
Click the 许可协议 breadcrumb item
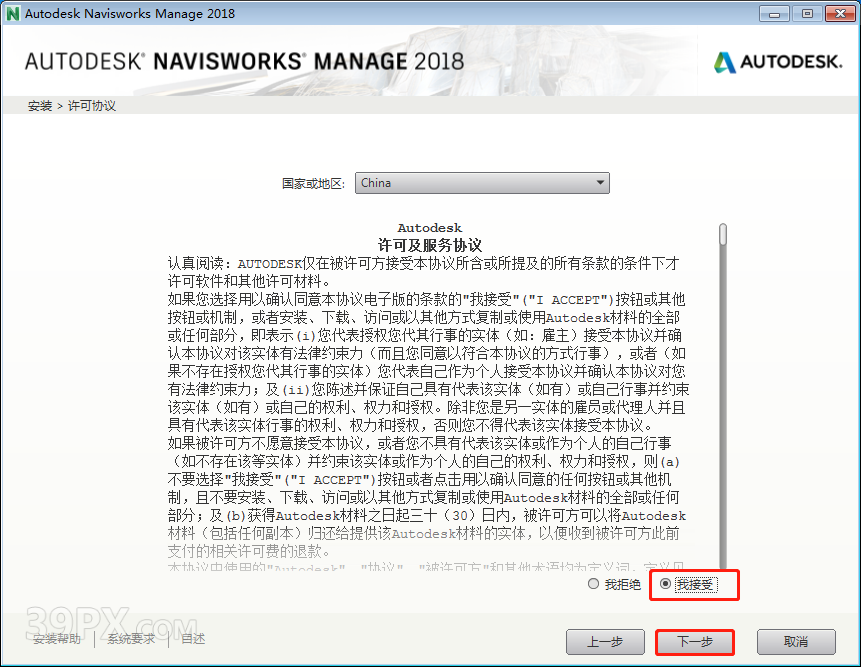[92, 106]
